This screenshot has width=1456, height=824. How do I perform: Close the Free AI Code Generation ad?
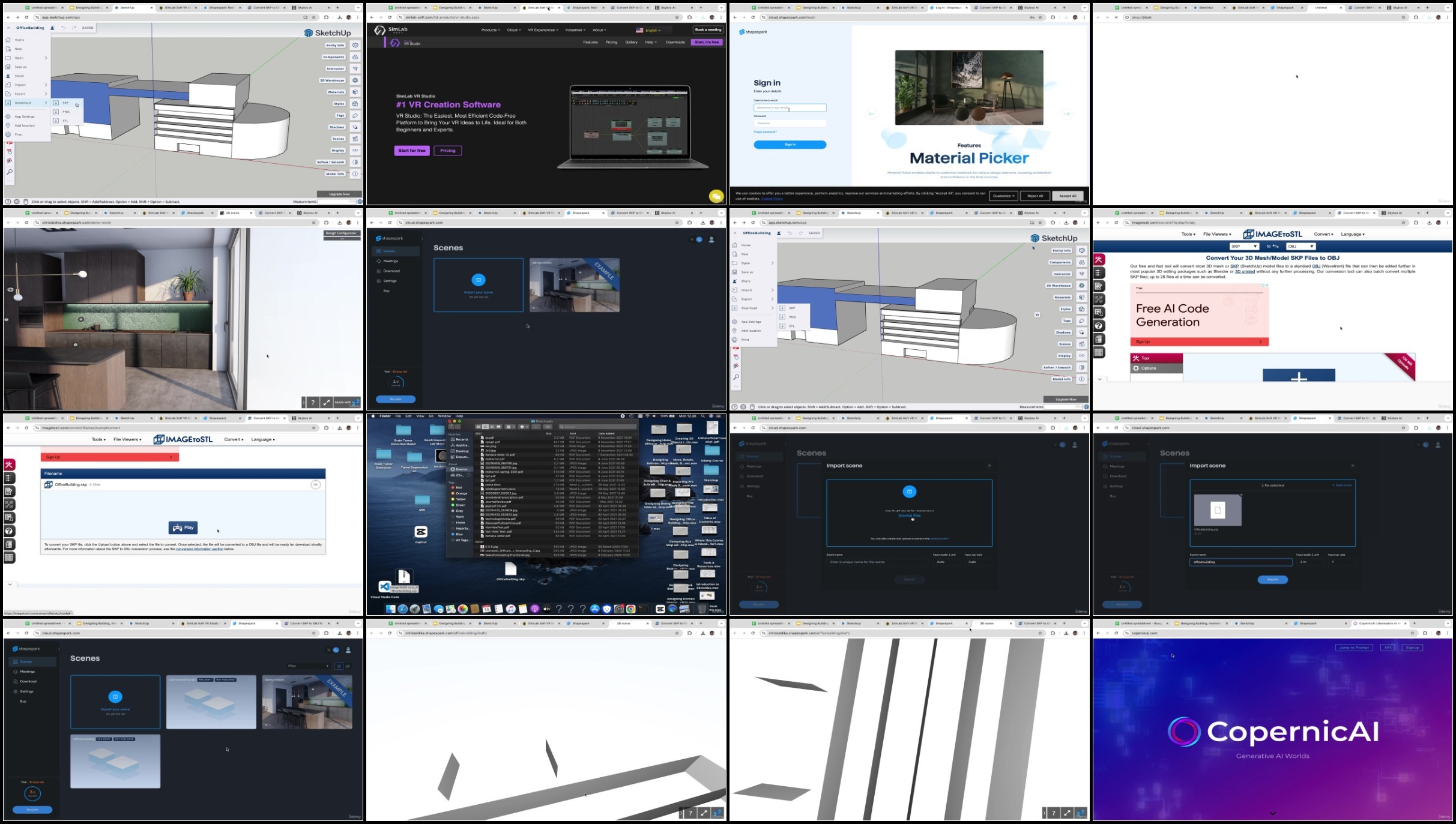click(x=1267, y=286)
